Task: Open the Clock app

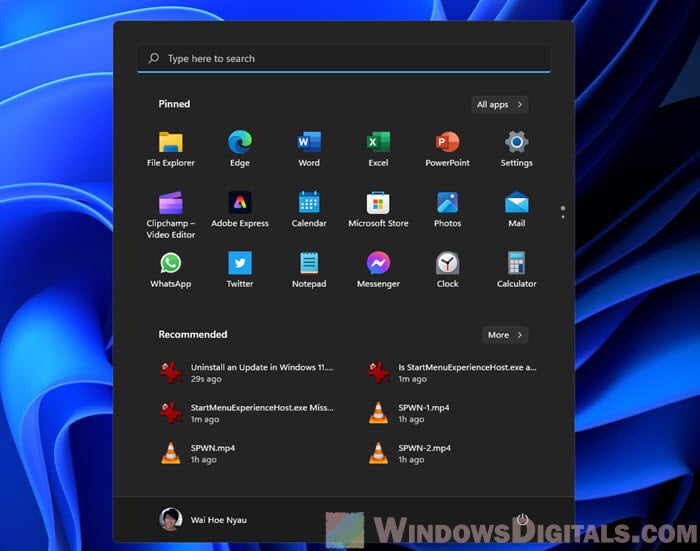Action: coord(447,270)
